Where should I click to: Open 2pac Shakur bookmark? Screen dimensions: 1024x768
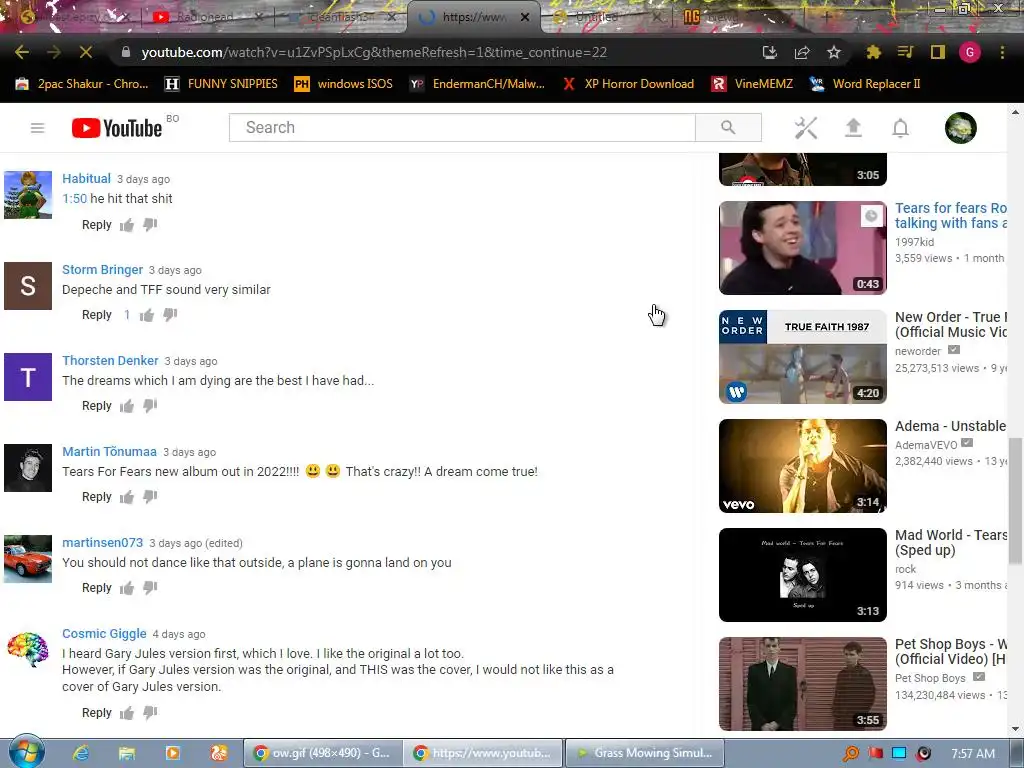(82, 84)
